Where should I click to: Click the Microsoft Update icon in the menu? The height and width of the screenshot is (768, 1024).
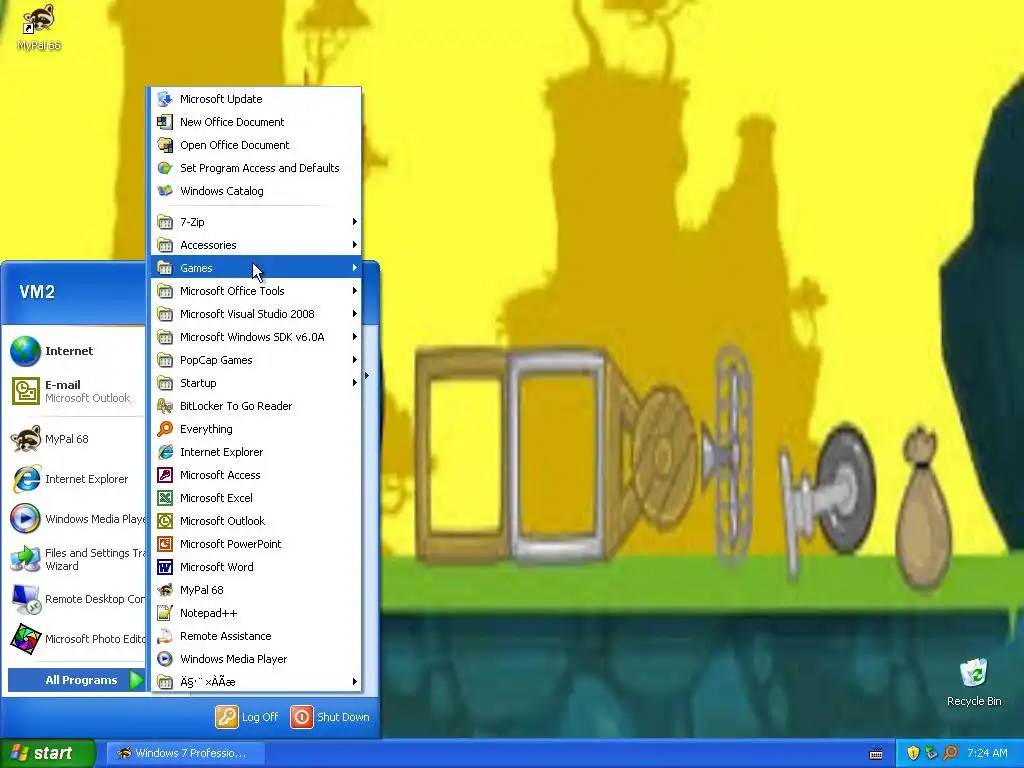[x=165, y=99]
